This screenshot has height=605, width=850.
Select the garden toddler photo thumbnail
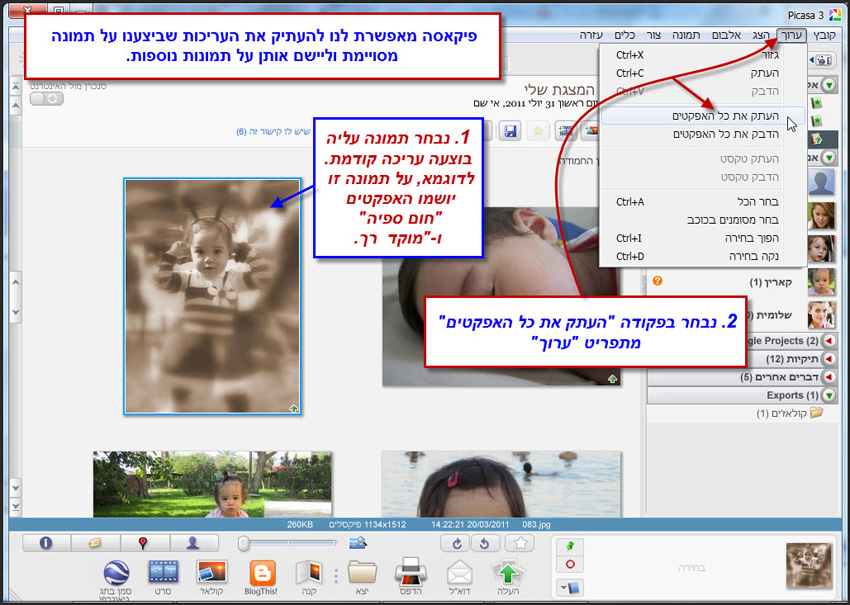tap(212, 484)
